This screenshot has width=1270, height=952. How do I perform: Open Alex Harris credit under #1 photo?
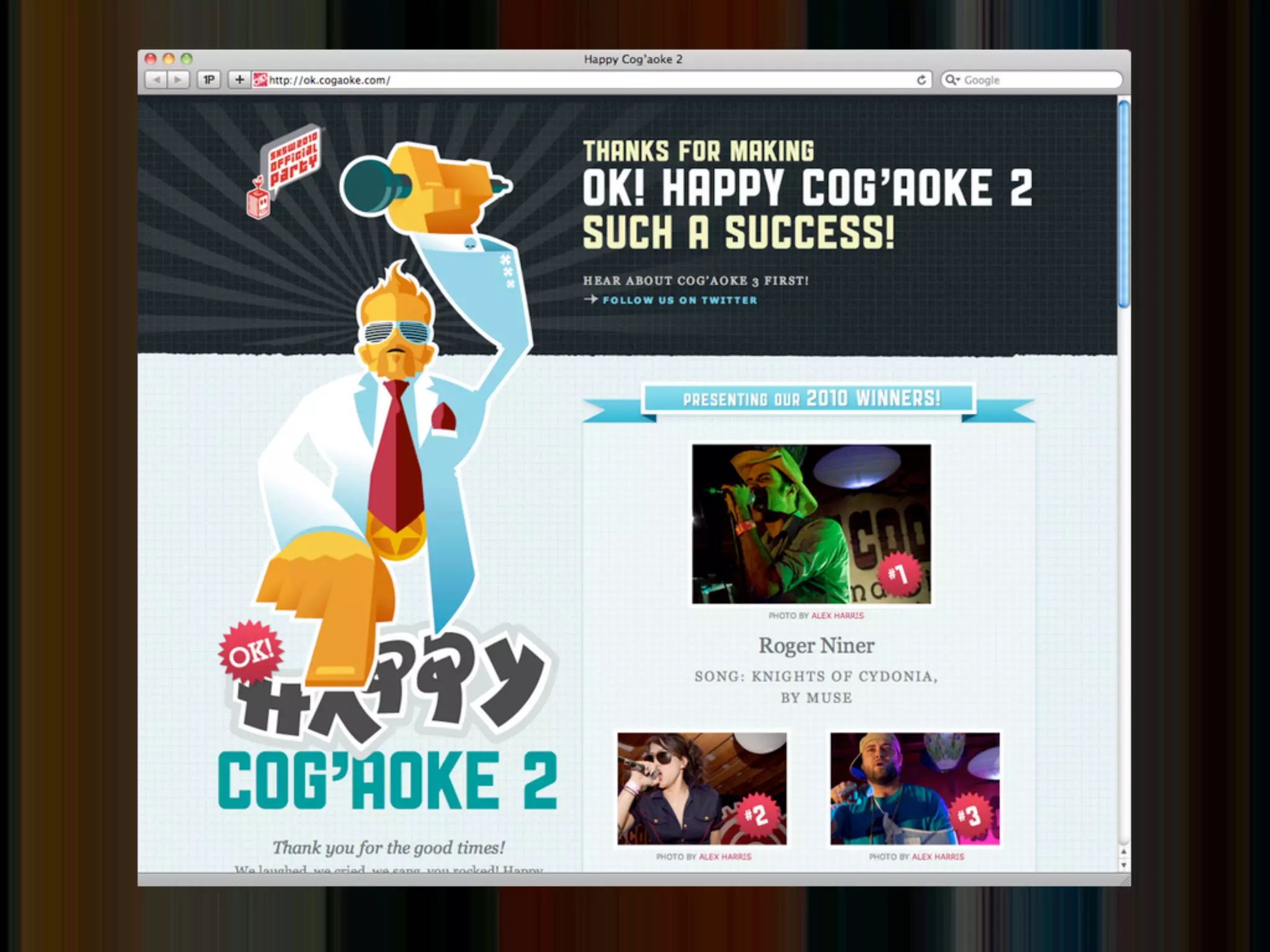837,615
